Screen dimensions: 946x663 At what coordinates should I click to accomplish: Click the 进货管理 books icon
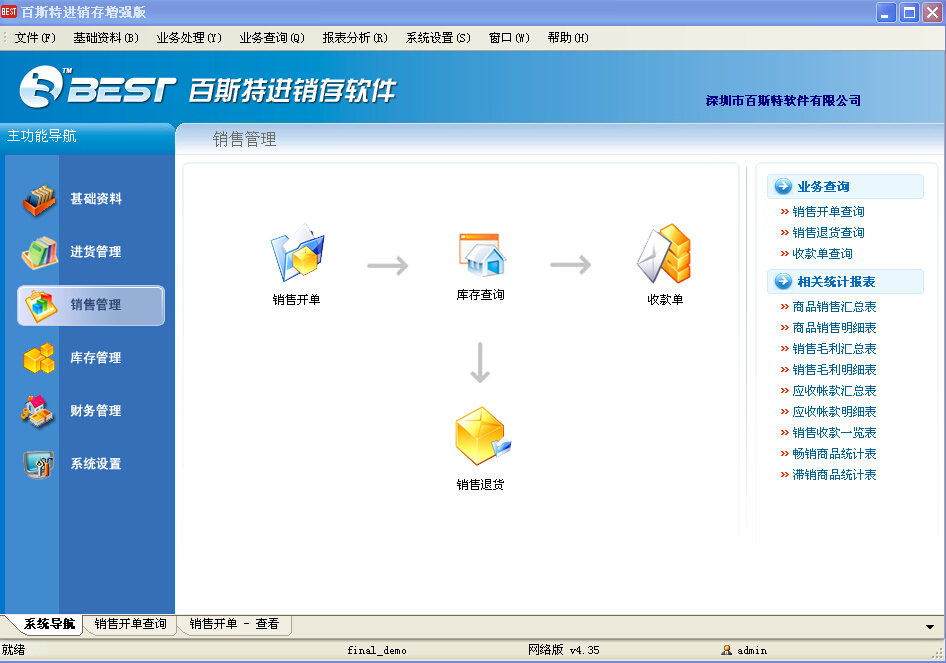click(x=39, y=253)
